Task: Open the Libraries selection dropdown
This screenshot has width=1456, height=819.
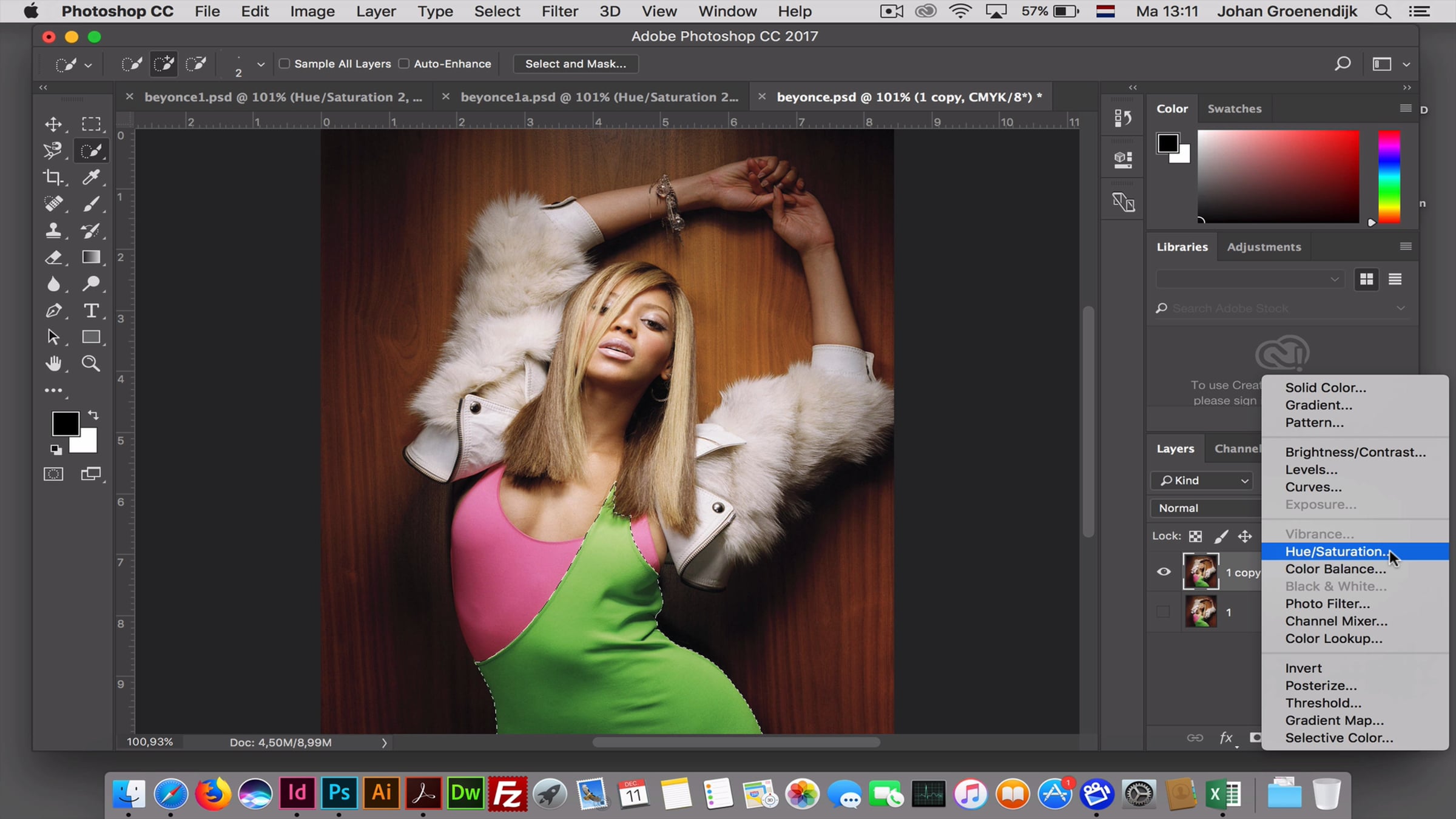Action: tap(1250, 279)
